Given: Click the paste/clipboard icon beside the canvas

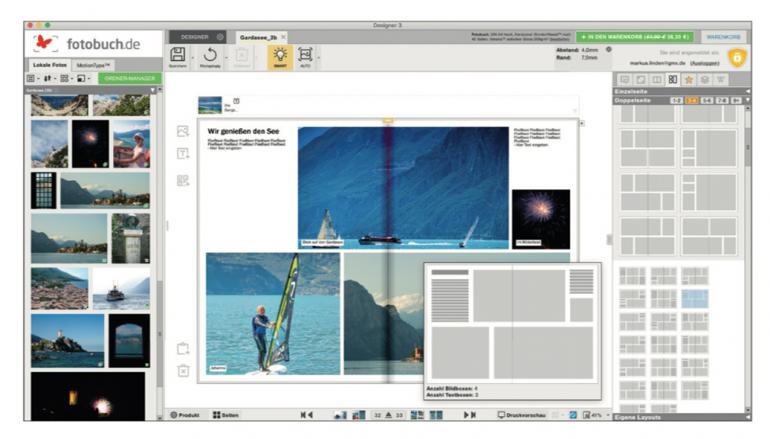Looking at the screenshot, I should pyautogui.click(x=183, y=349).
